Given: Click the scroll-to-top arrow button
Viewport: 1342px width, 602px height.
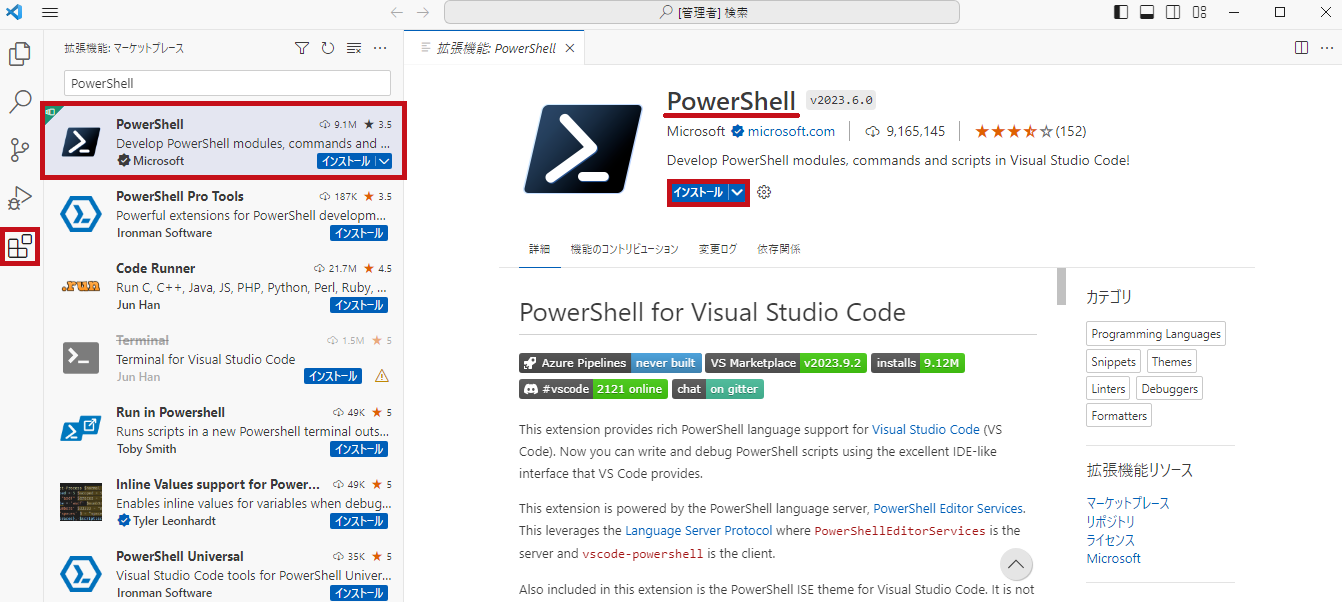Looking at the screenshot, I should tap(1016, 565).
